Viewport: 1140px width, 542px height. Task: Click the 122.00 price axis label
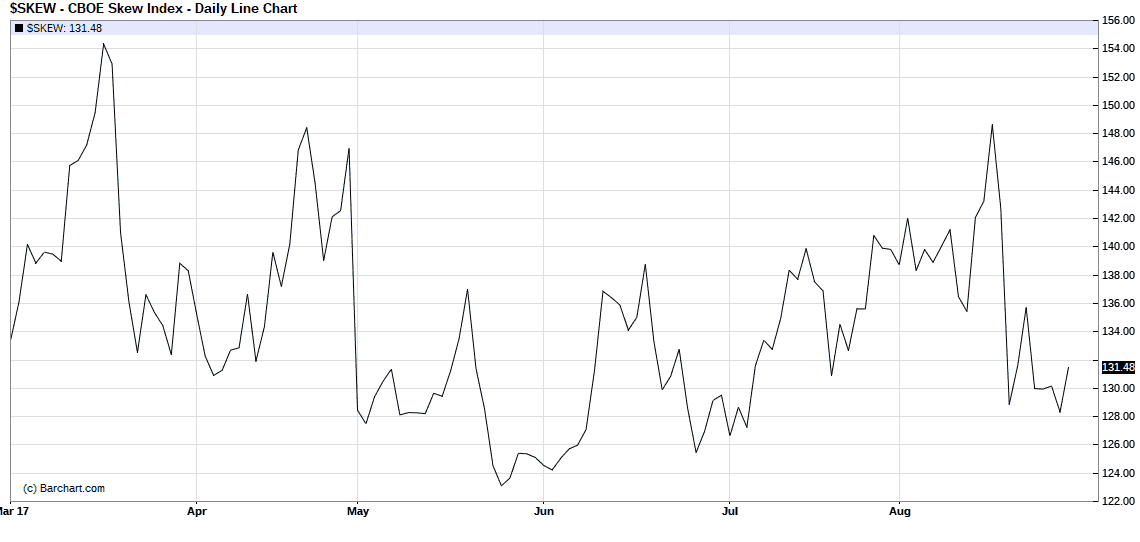[x=1118, y=501]
